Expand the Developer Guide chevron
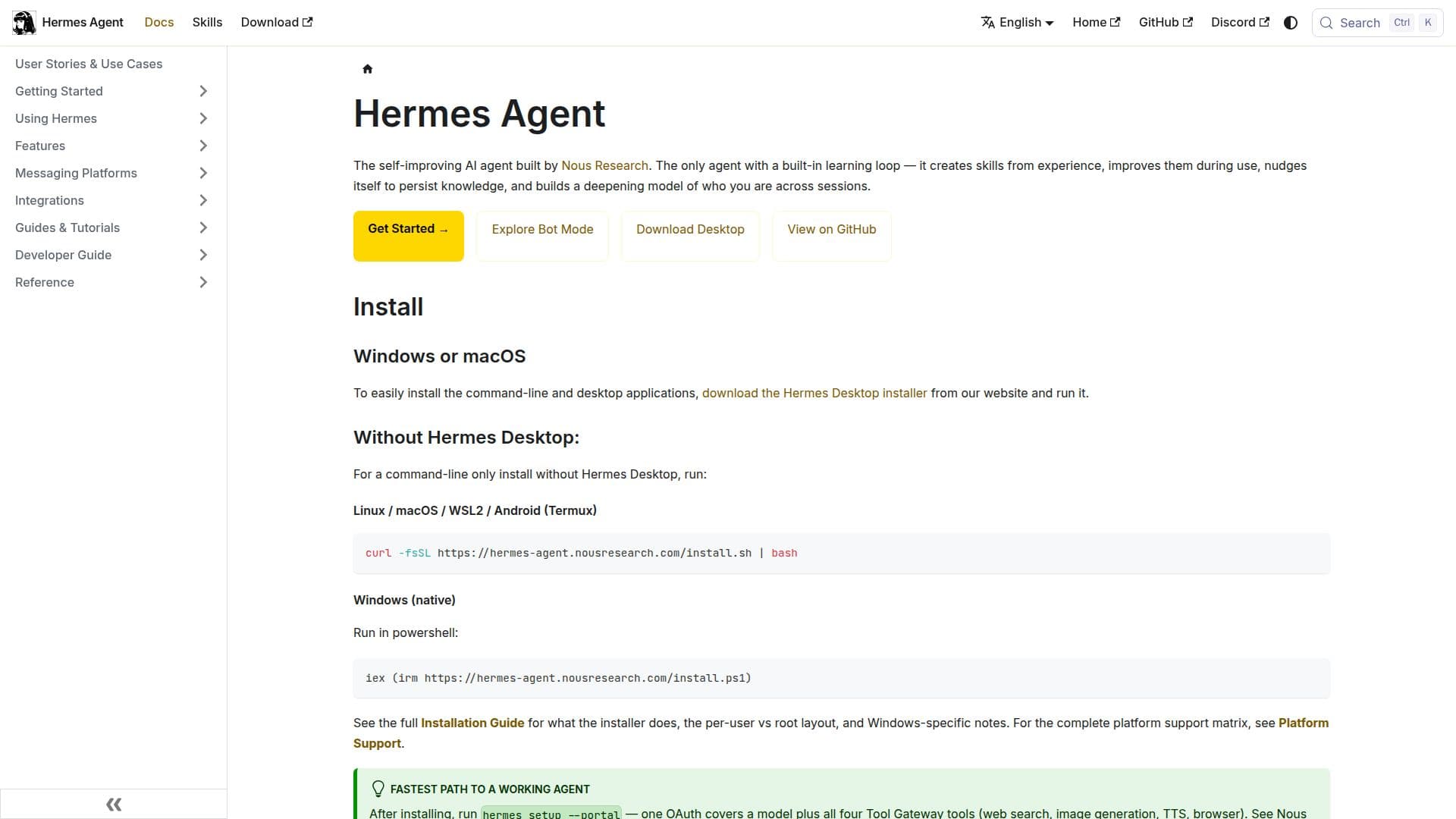The image size is (1456, 819). click(203, 255)
